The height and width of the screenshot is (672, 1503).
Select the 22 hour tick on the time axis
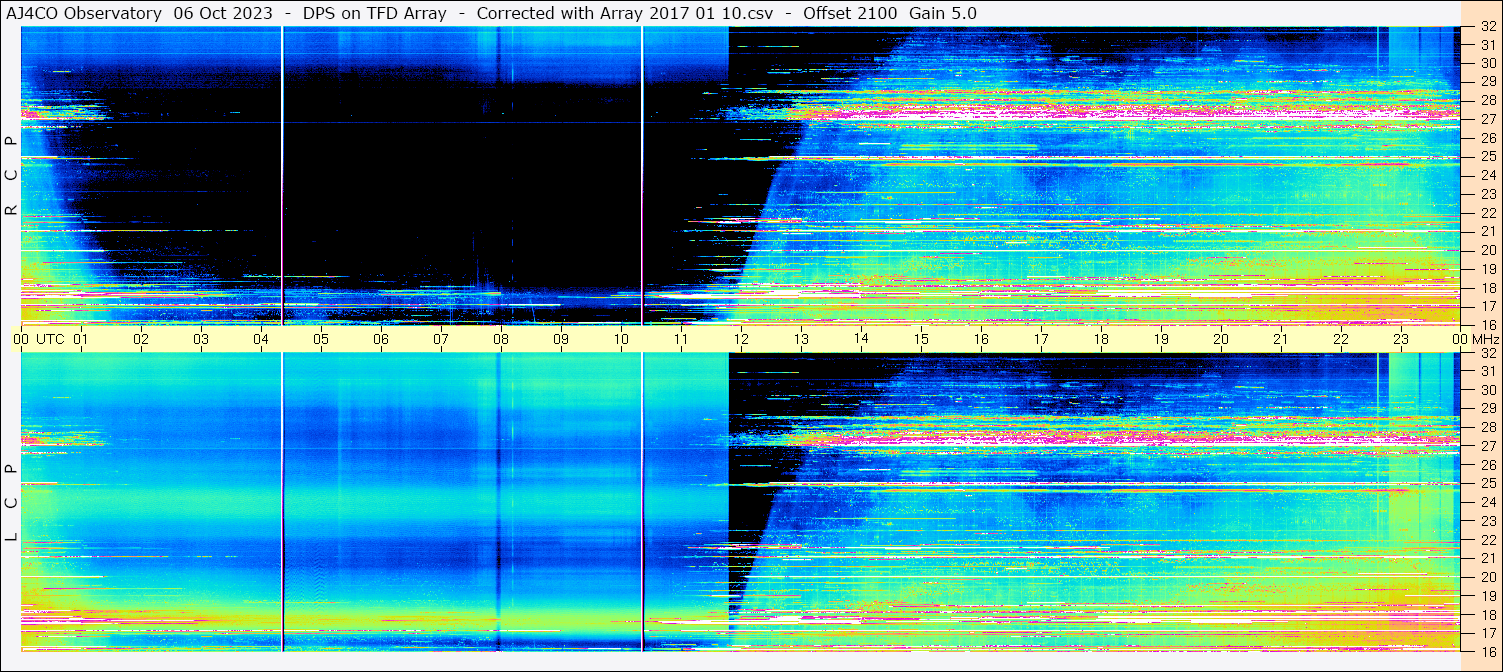click(x=1341, y=339)
